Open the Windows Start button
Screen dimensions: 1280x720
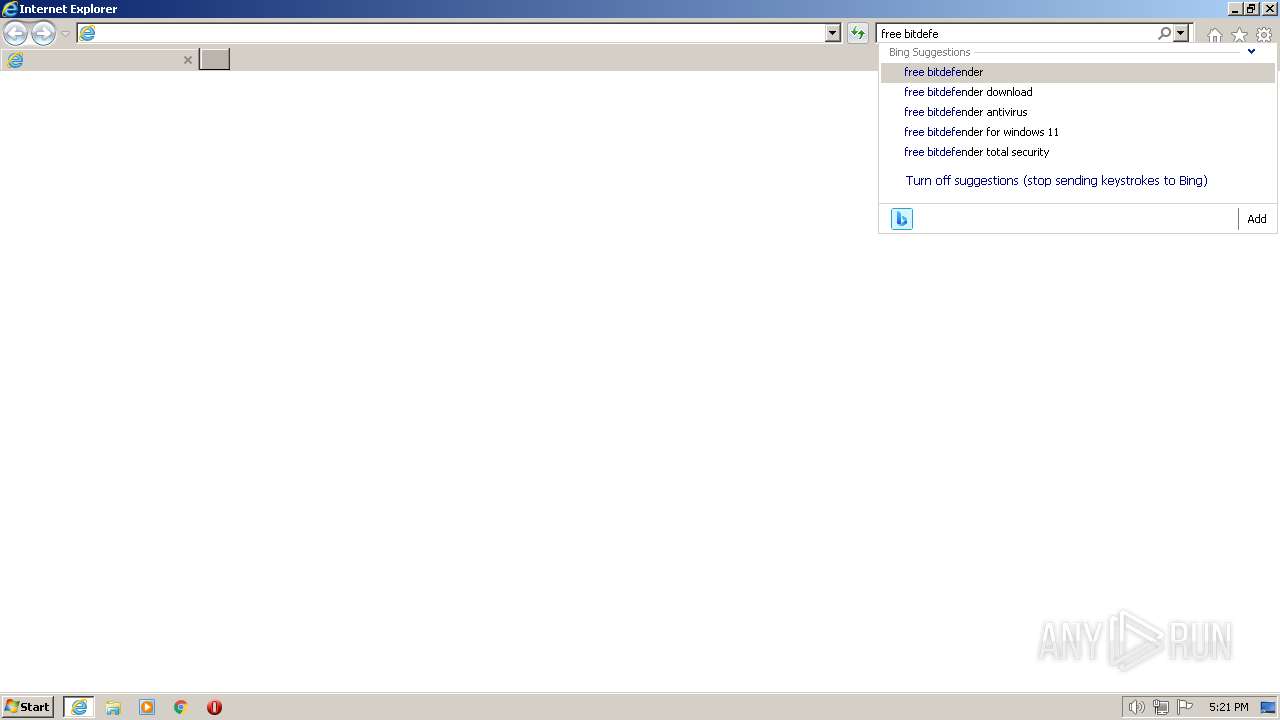click(28, 707)
